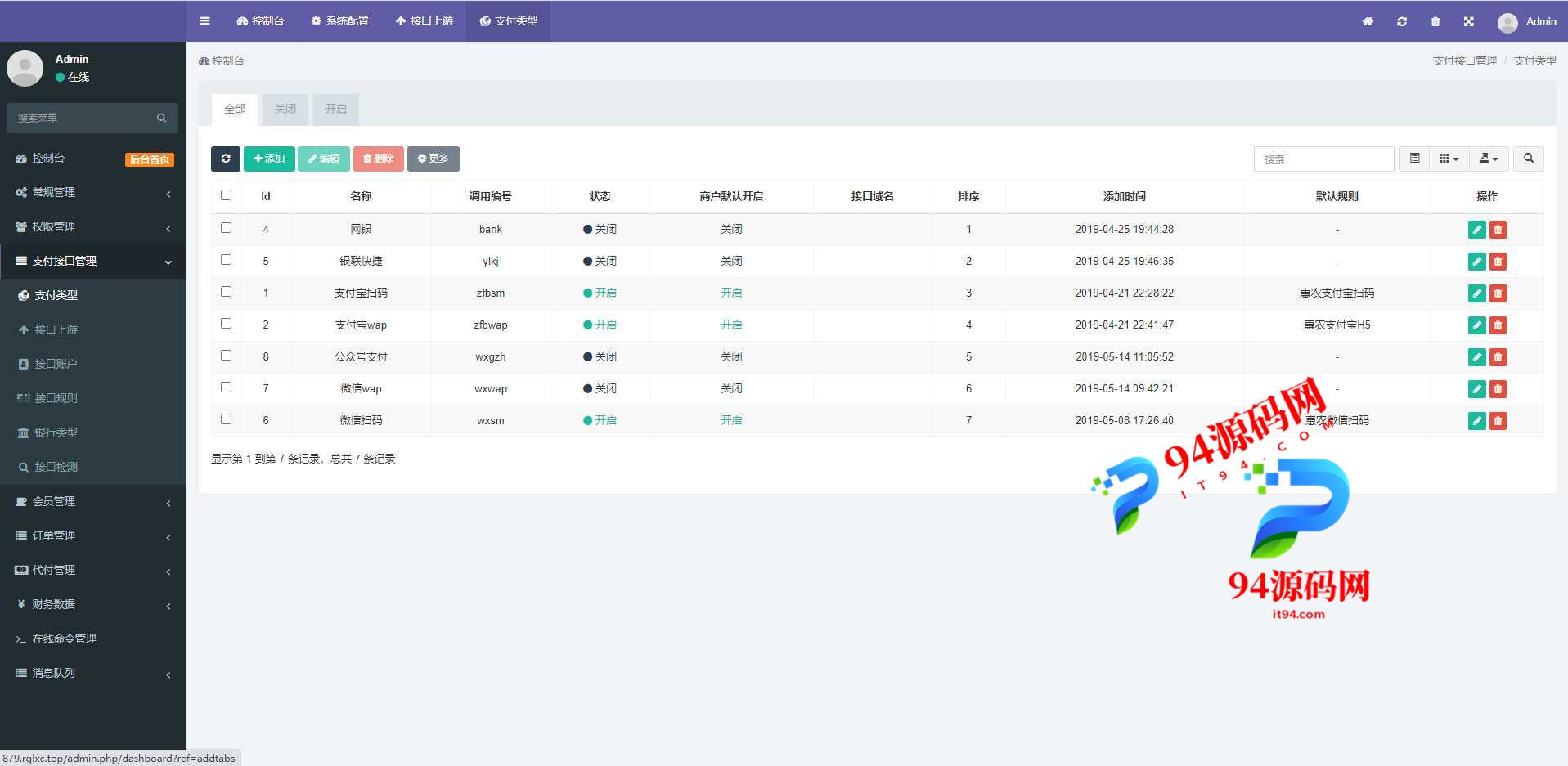This screenshot has height=766, width=1568.
Task: Delete the 支付宝扫码 row
Action: tap(1498, 293)
